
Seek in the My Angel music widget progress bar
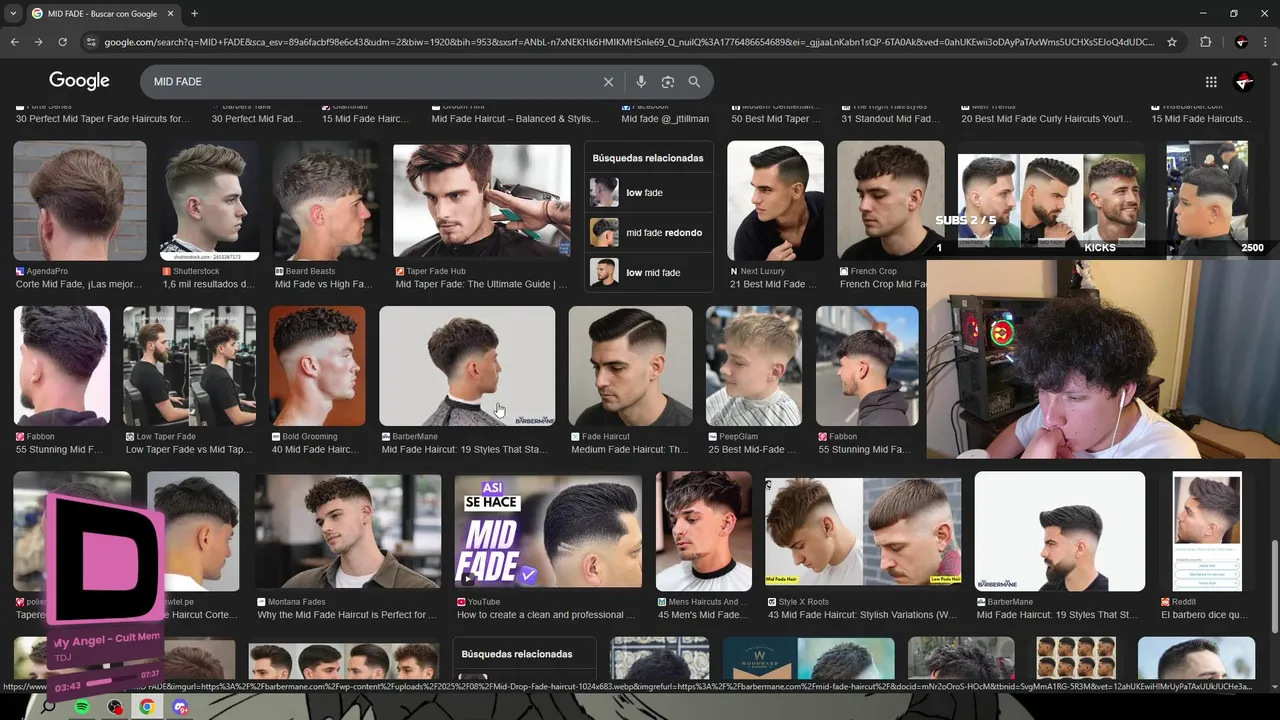[x=110, y=683]
